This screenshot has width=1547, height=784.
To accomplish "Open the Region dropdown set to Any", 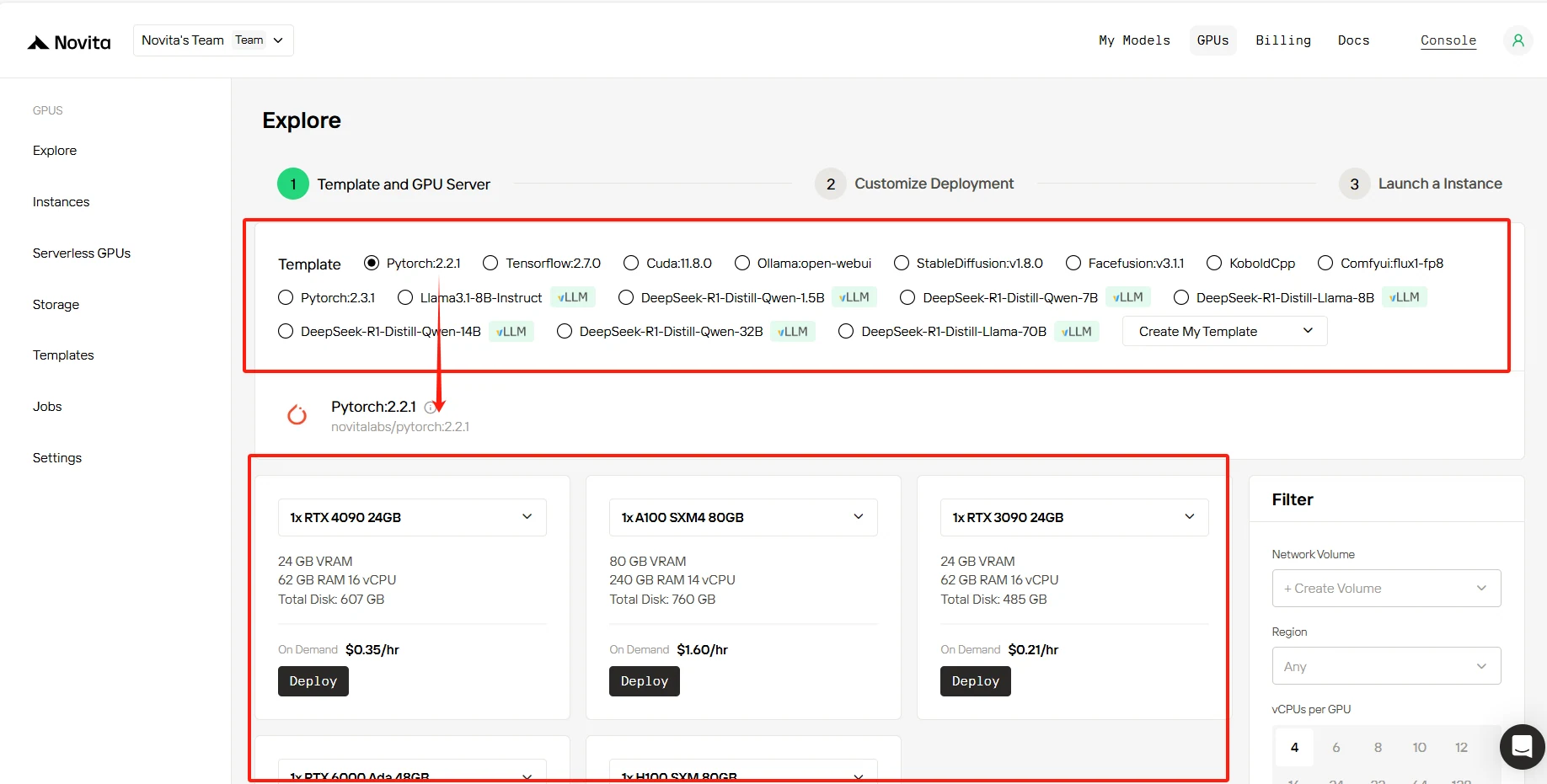I will click(x=1386, y=665).
